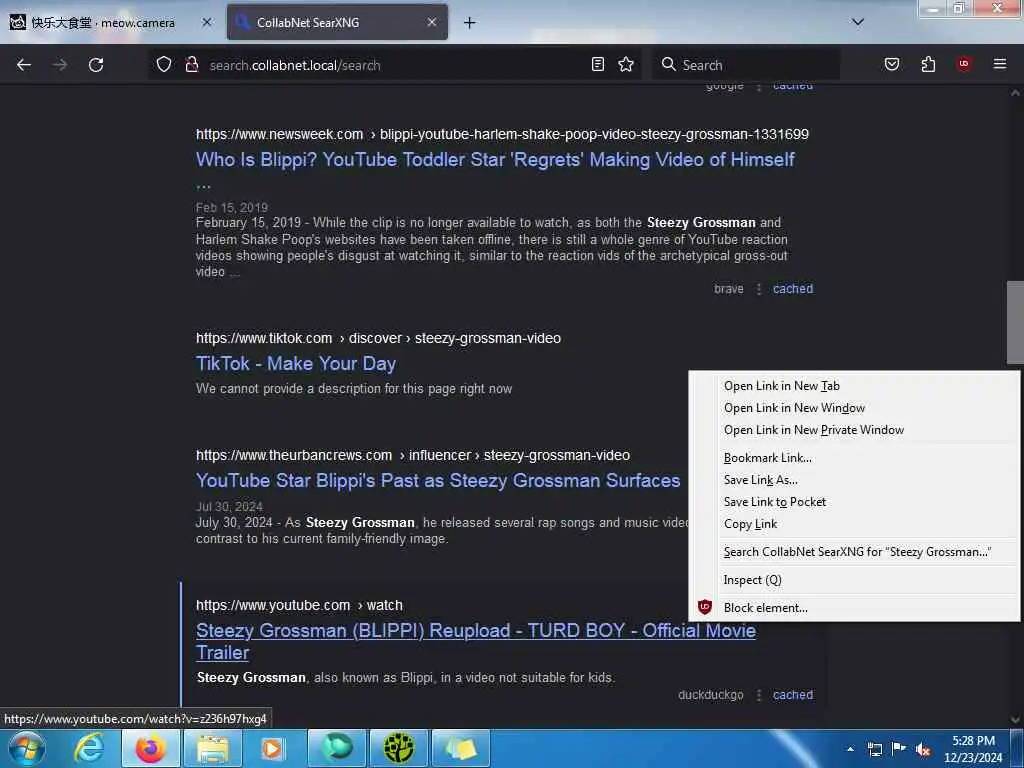Open TikTok - Make Your Day result
Screen dimensions: 1024x768
(x=296, y=364)
